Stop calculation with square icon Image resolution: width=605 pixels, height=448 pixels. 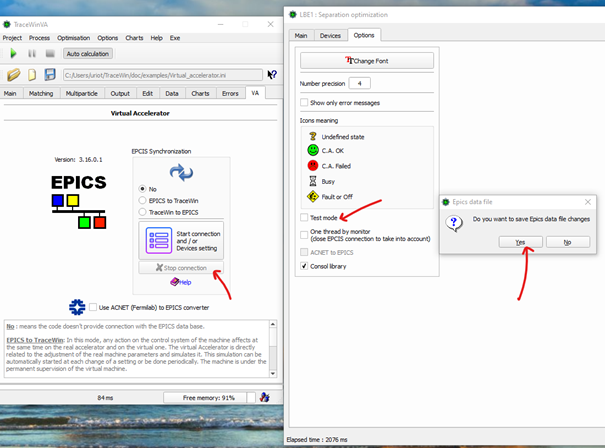[x=50, y=54]
